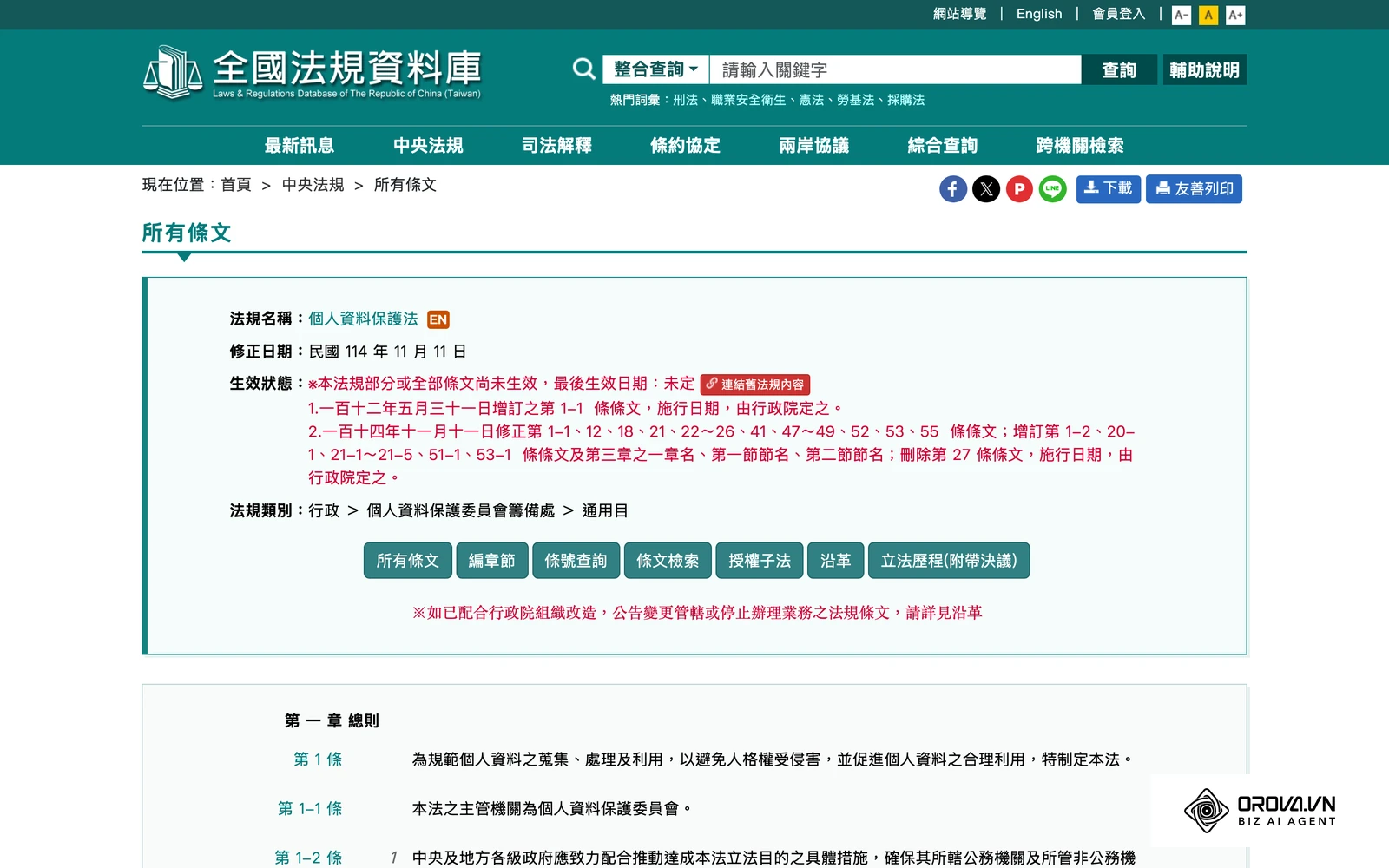The image size is (1389, 868).
Task: Click the keyword search input field
Action: tap(895, 69)
